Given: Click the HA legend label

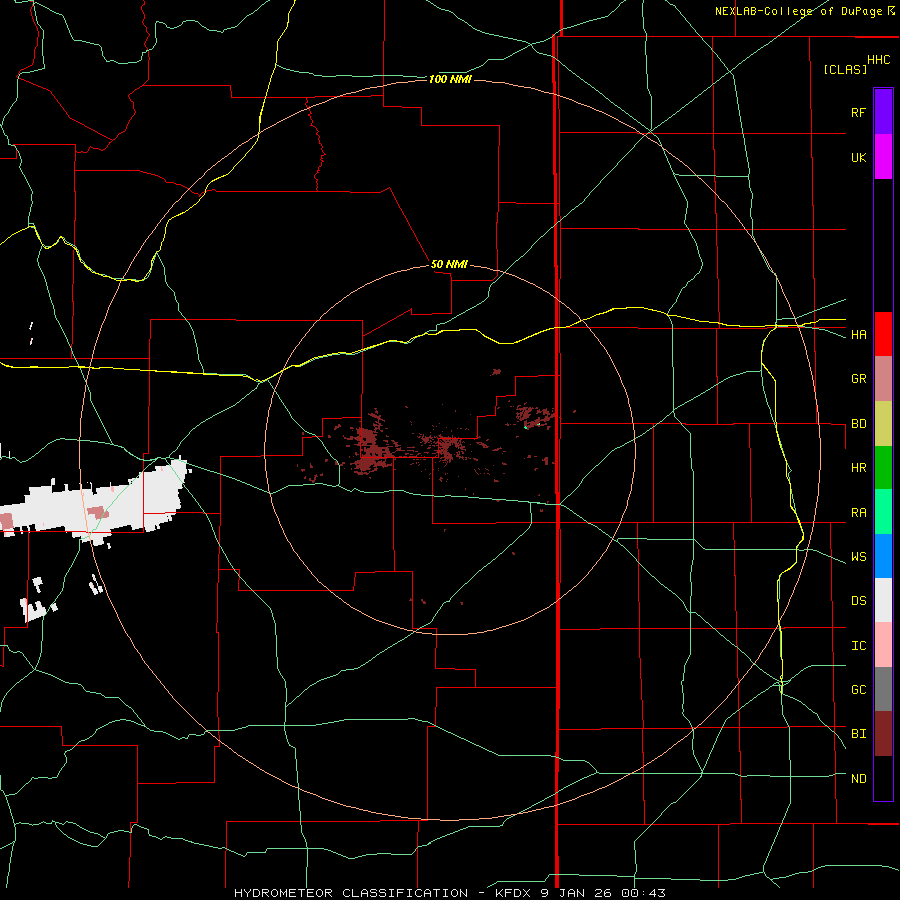Looking at the screenshot, I should click(858, 335).
